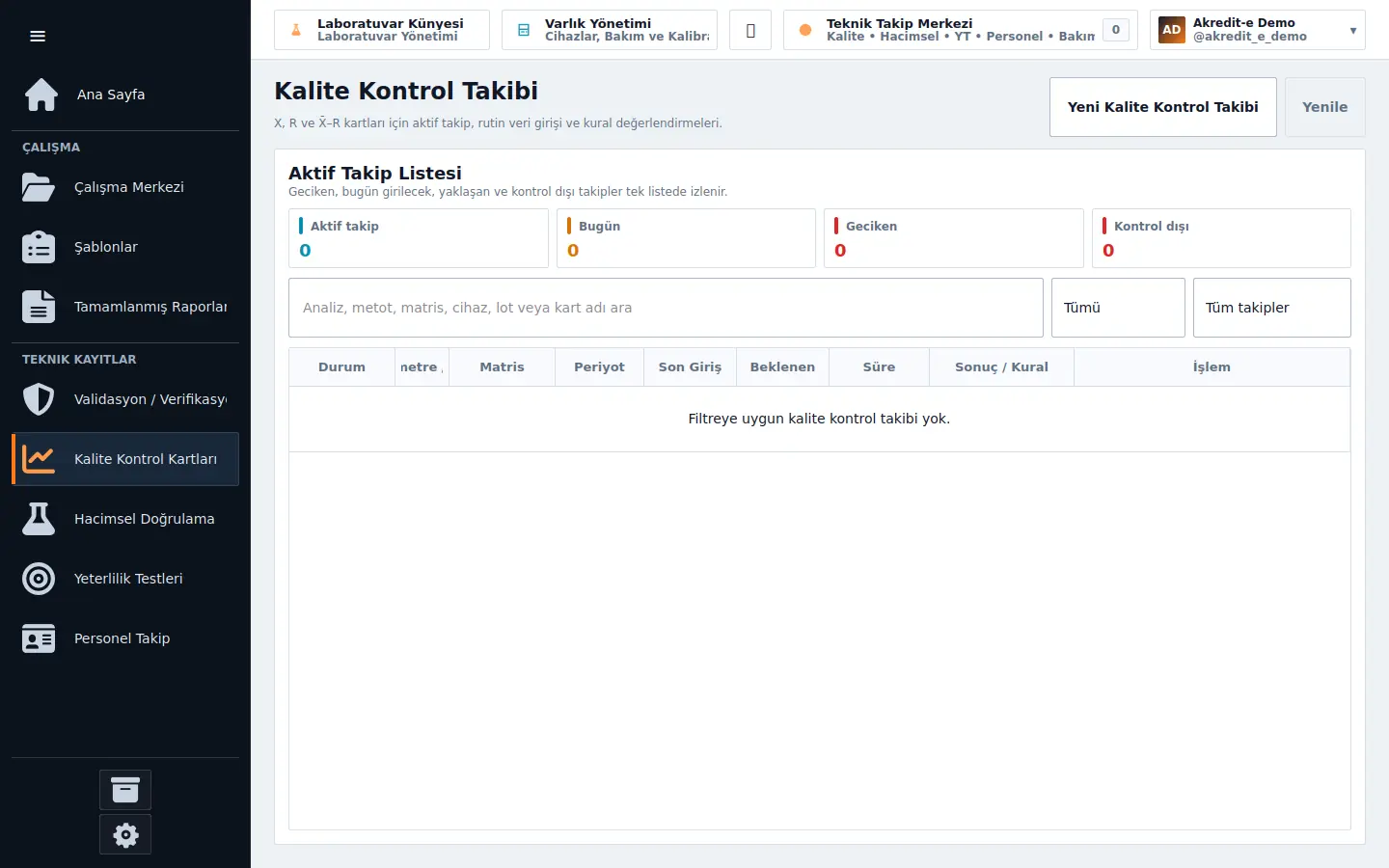
Task: Open the Tümü filter dropdown
Action: (1118, 308)
